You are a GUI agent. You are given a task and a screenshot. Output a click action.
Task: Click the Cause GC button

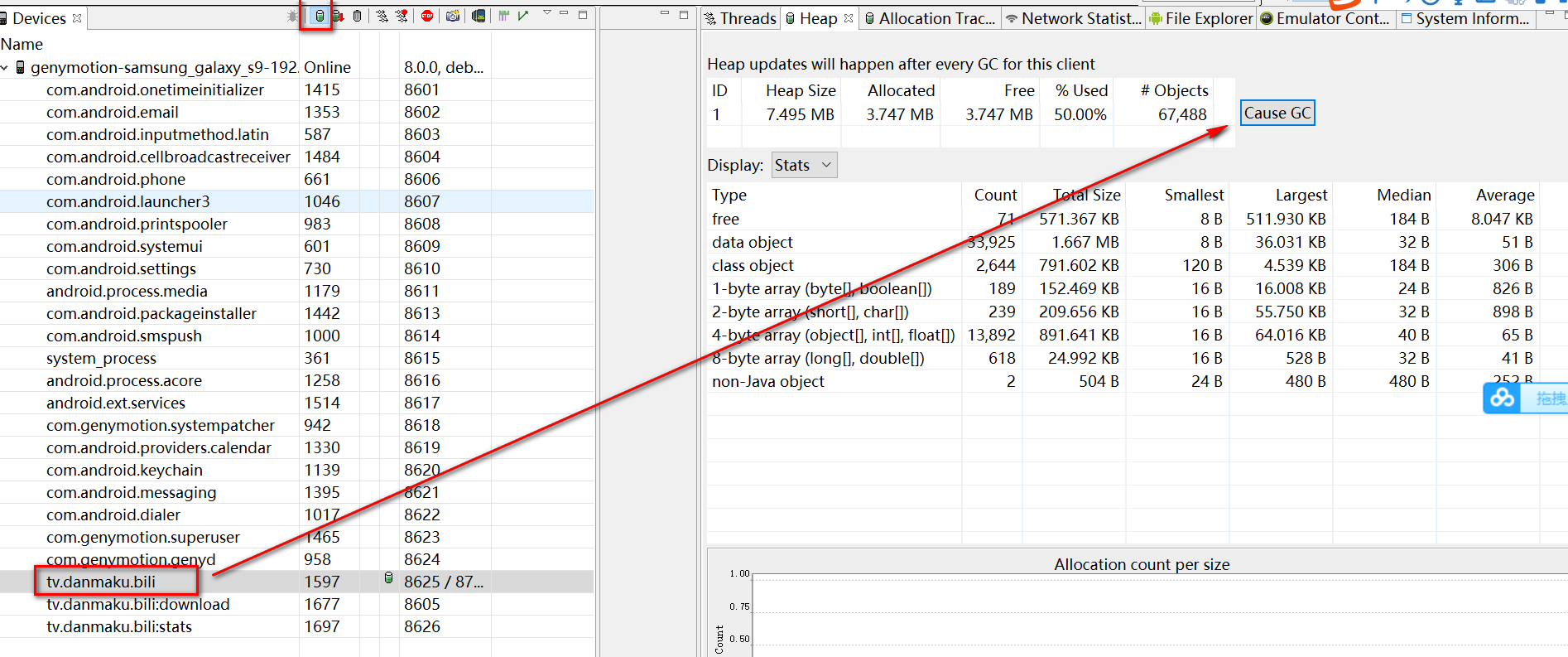tap(1277, 113)
